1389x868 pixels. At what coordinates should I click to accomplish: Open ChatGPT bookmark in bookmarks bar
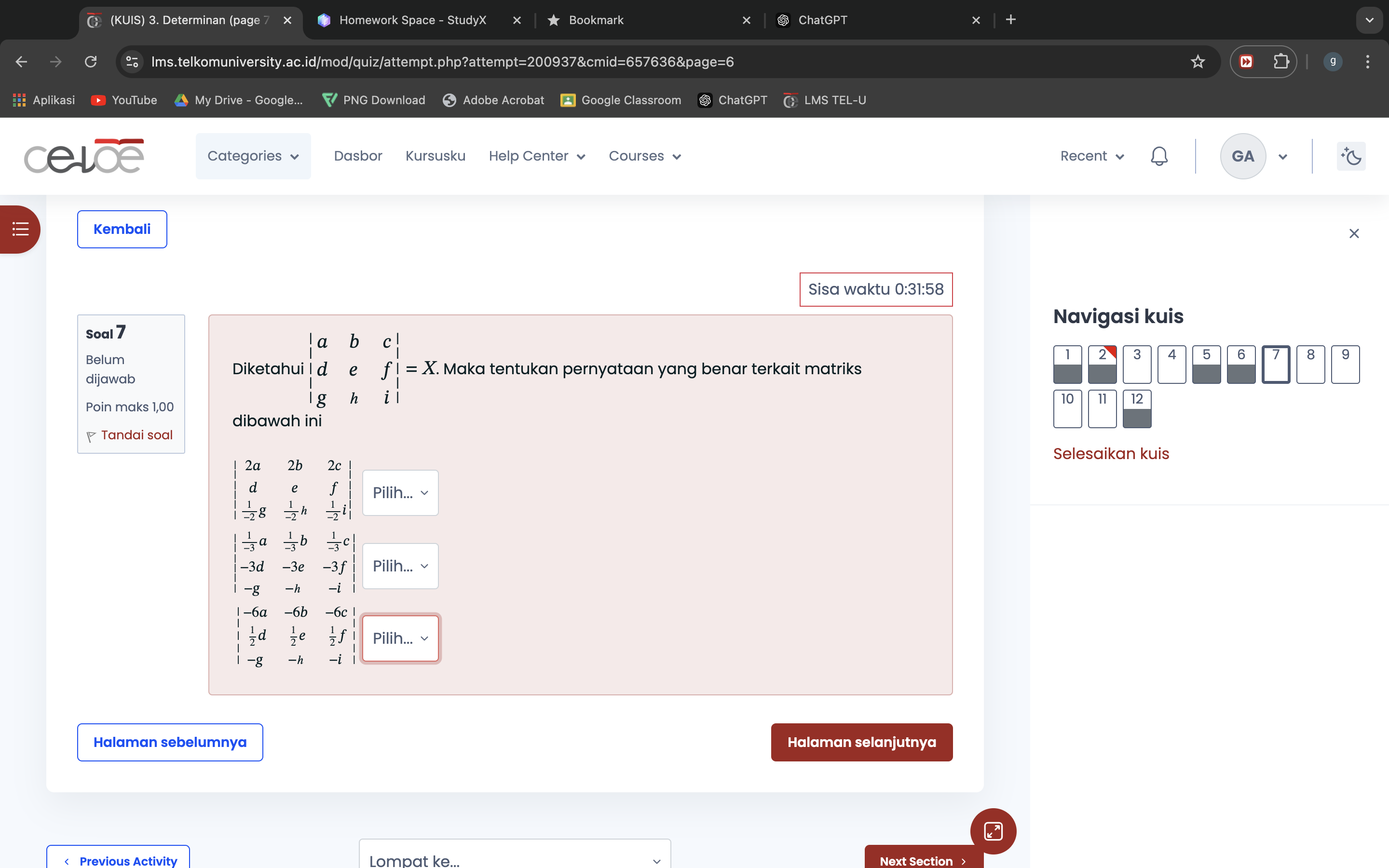pos(733,100)
